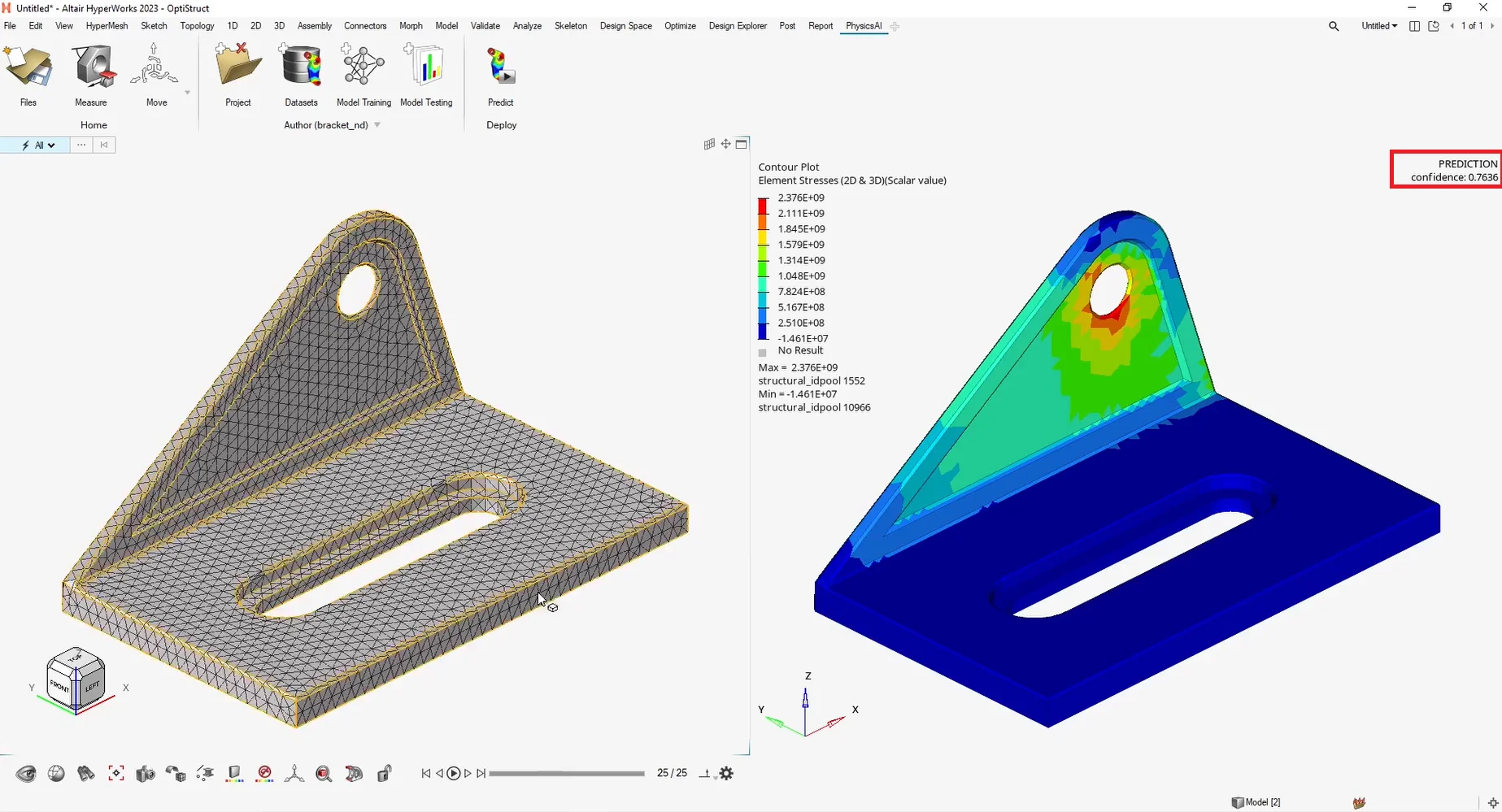Click the binoculars find icon in bottom toolbar
1502x812 pixels.
[x=86, y=774]
